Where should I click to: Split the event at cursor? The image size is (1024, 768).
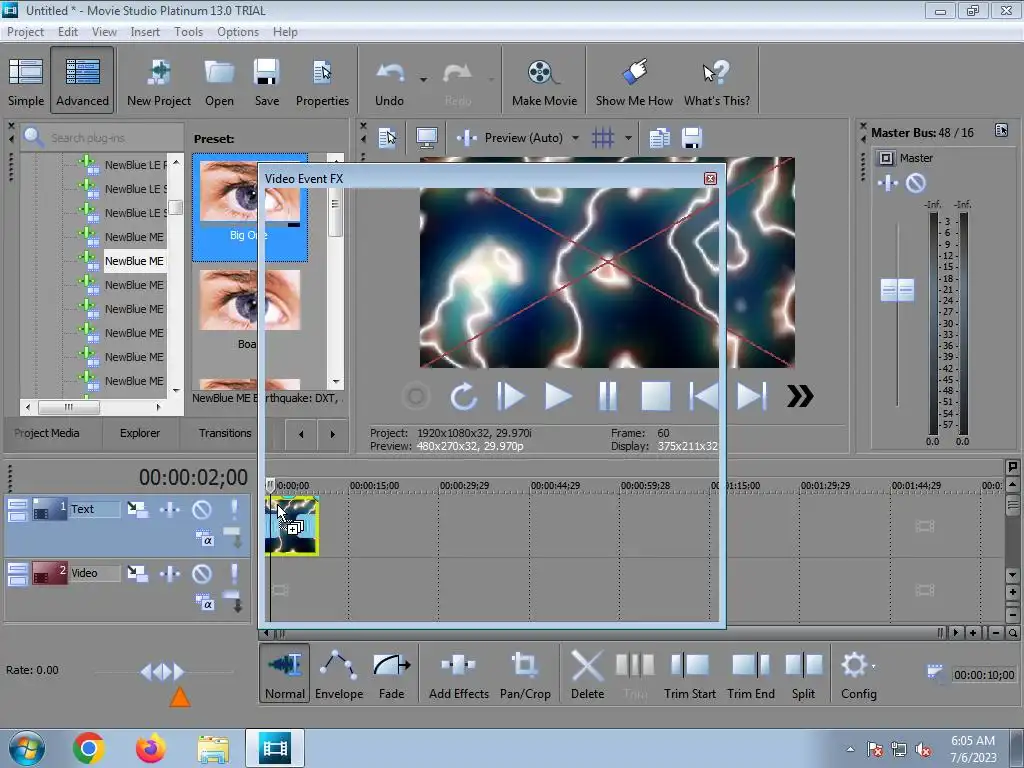tap(803, 674)
